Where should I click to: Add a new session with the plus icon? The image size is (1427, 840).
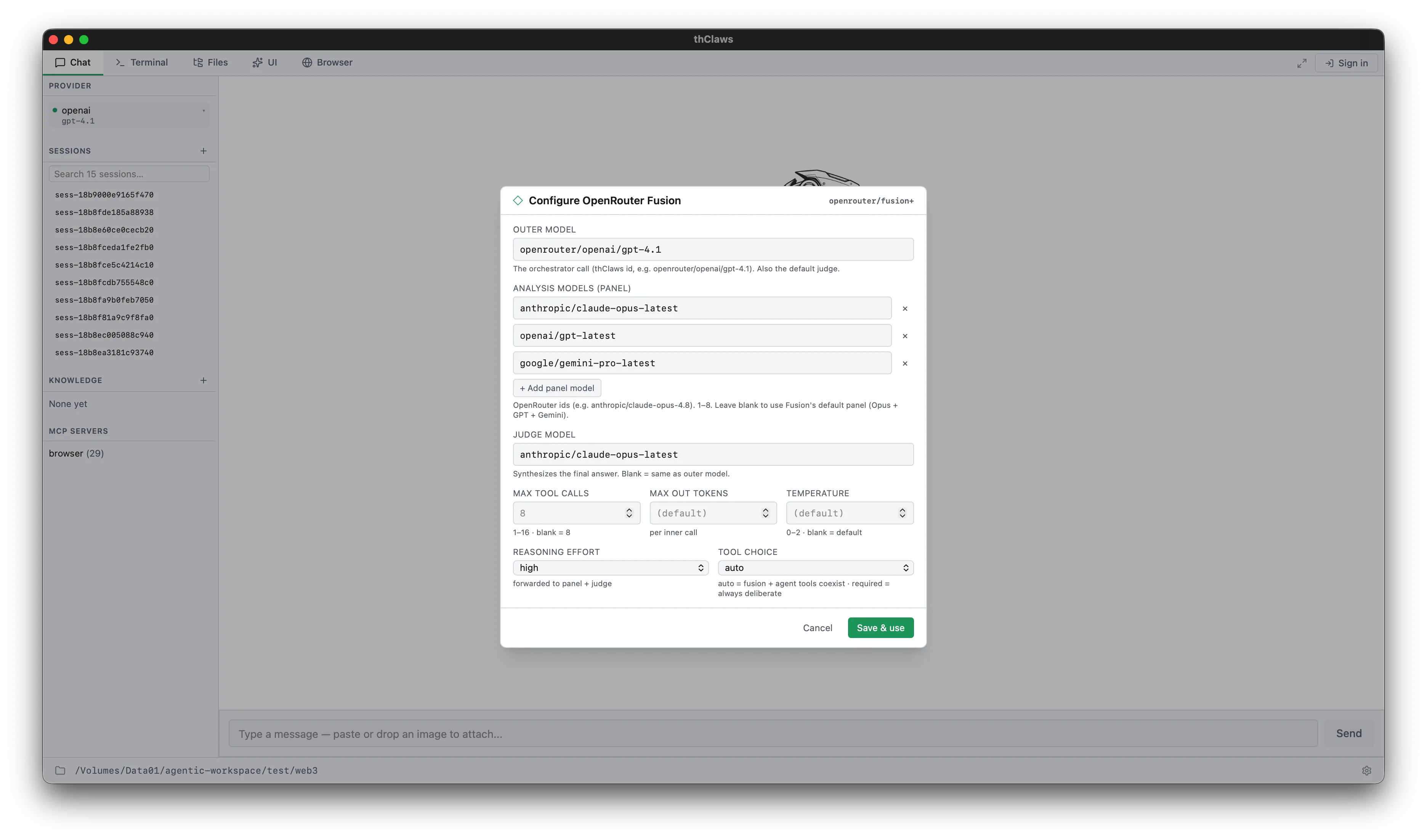[203, 151]
